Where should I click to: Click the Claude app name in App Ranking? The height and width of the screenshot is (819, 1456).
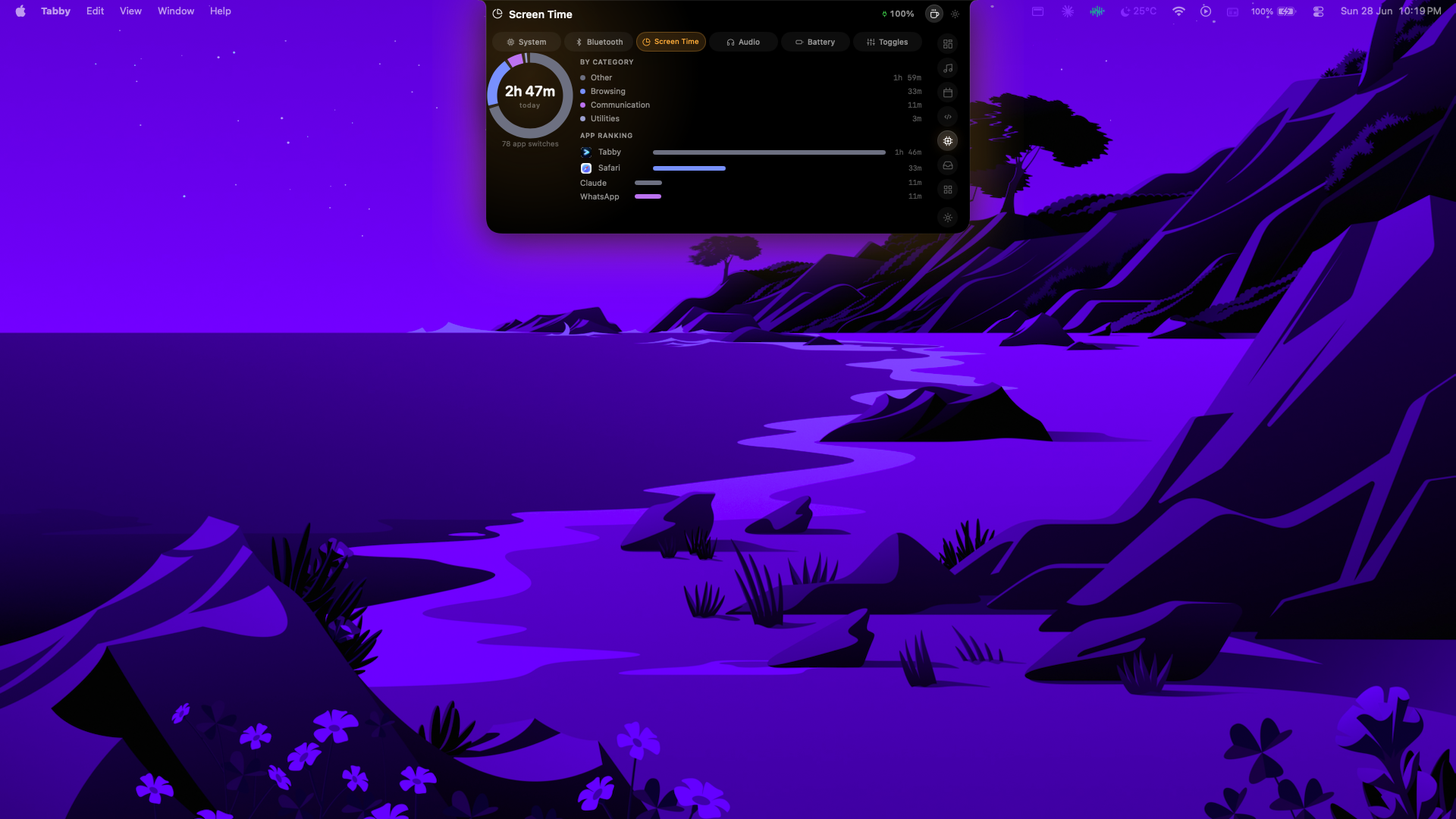point(593,184)
